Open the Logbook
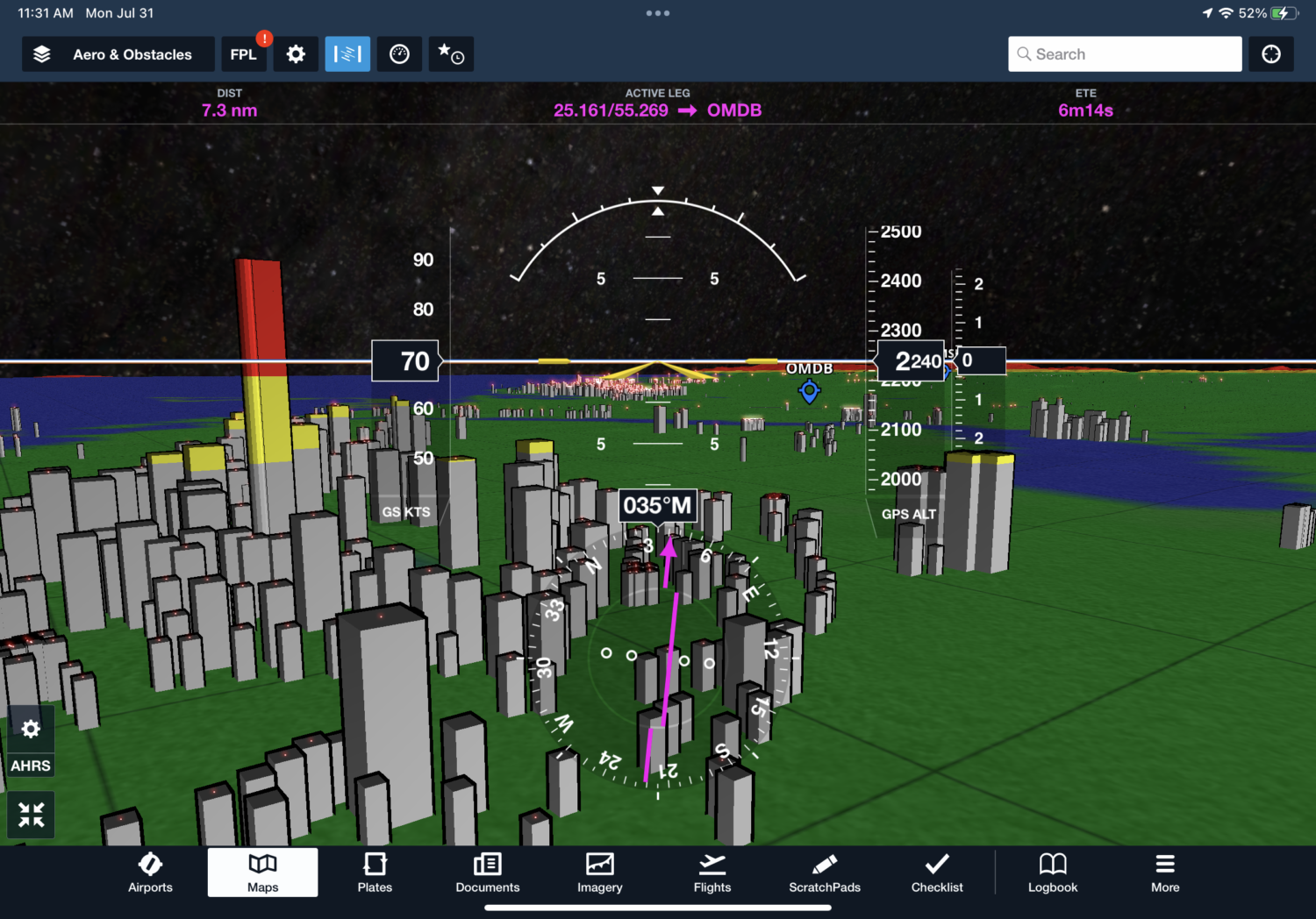 1052,873
